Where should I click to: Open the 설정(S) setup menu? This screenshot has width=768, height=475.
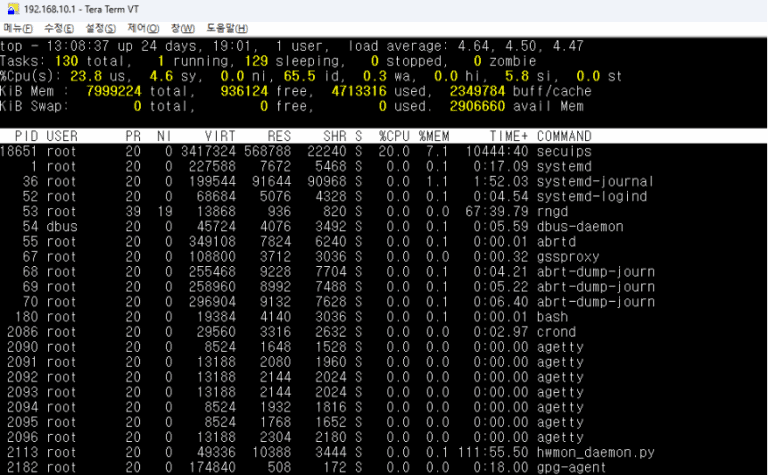click(100, 28)
